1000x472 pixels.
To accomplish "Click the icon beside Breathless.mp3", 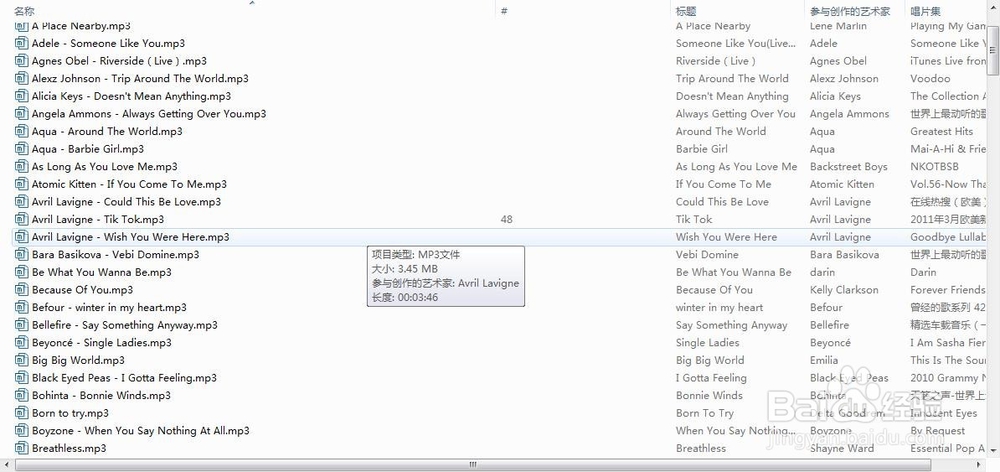I will click(22, 448).
